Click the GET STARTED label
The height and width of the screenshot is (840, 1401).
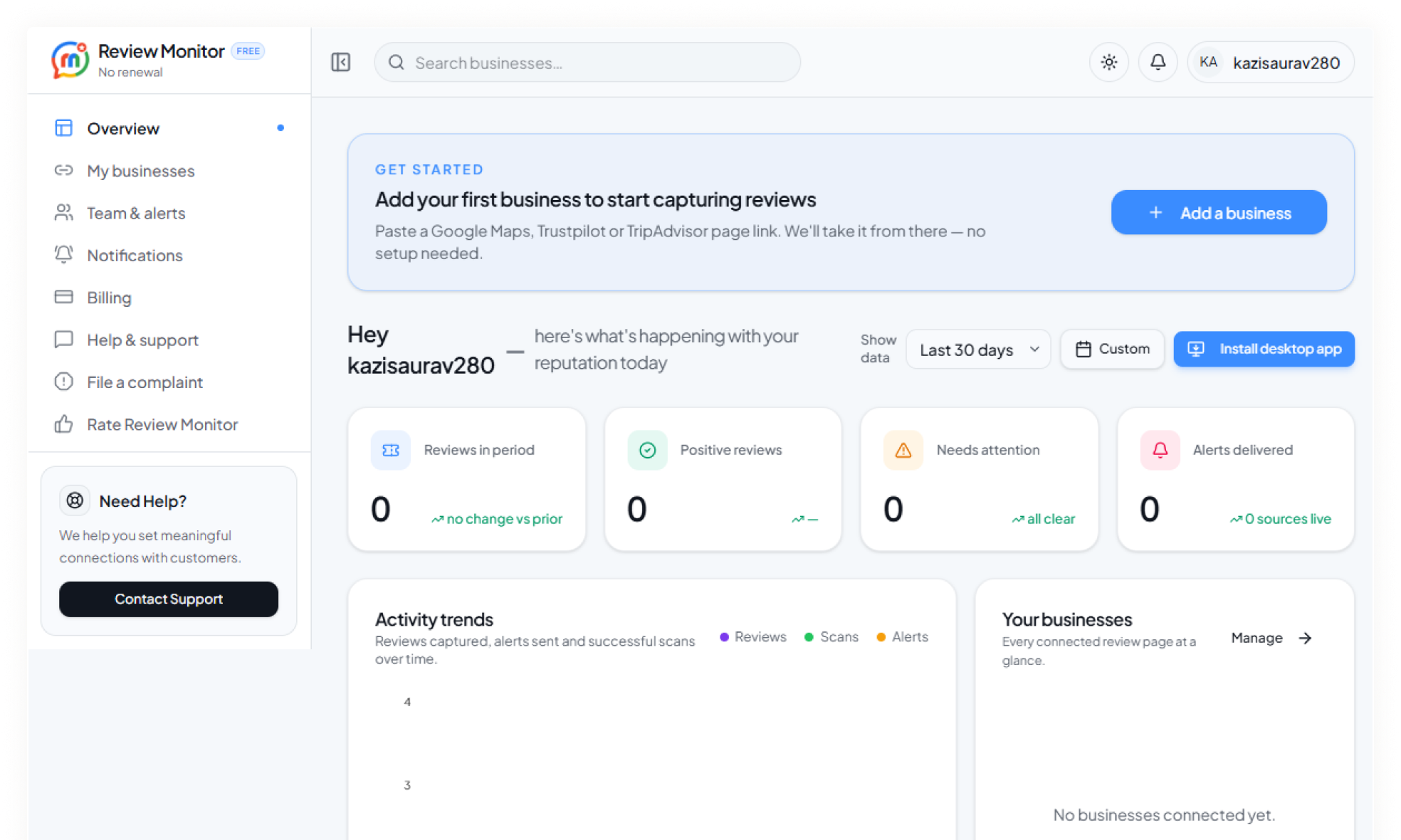(x=429, y=169)
